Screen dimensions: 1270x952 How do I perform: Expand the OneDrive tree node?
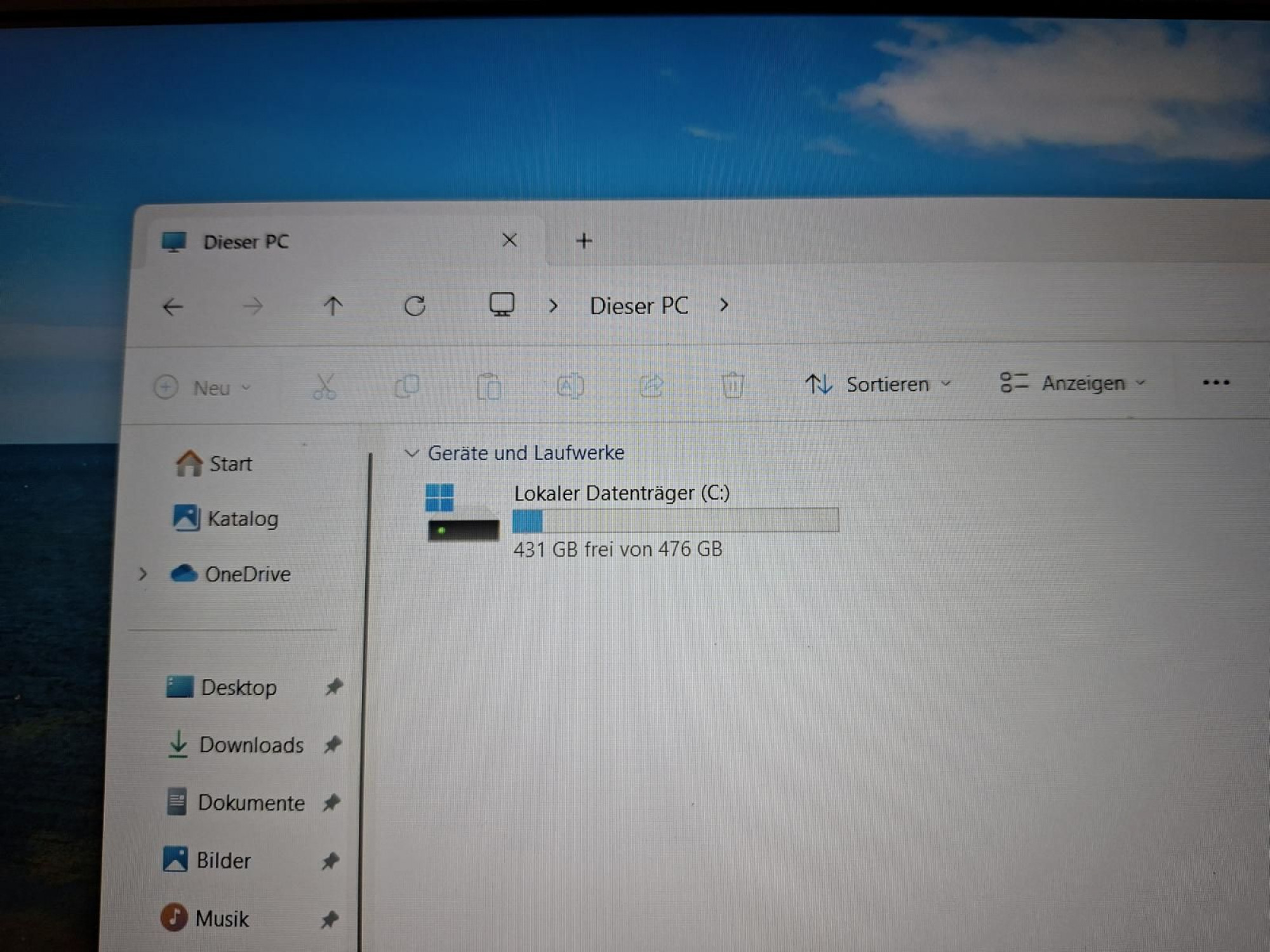[x=143, y=574]
